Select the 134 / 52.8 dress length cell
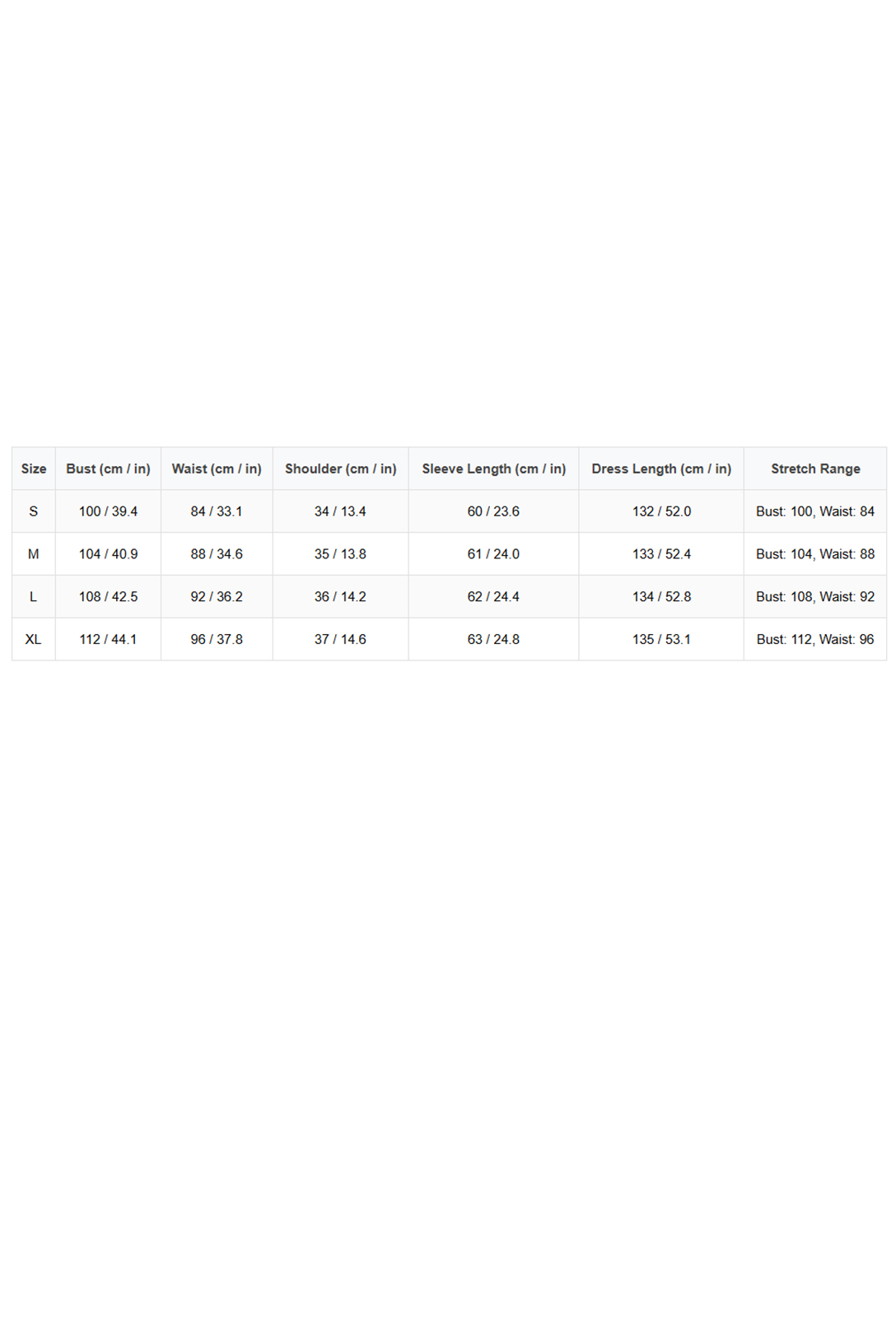This screenshot has width=896, height=1344. click(x=661, y=597)
